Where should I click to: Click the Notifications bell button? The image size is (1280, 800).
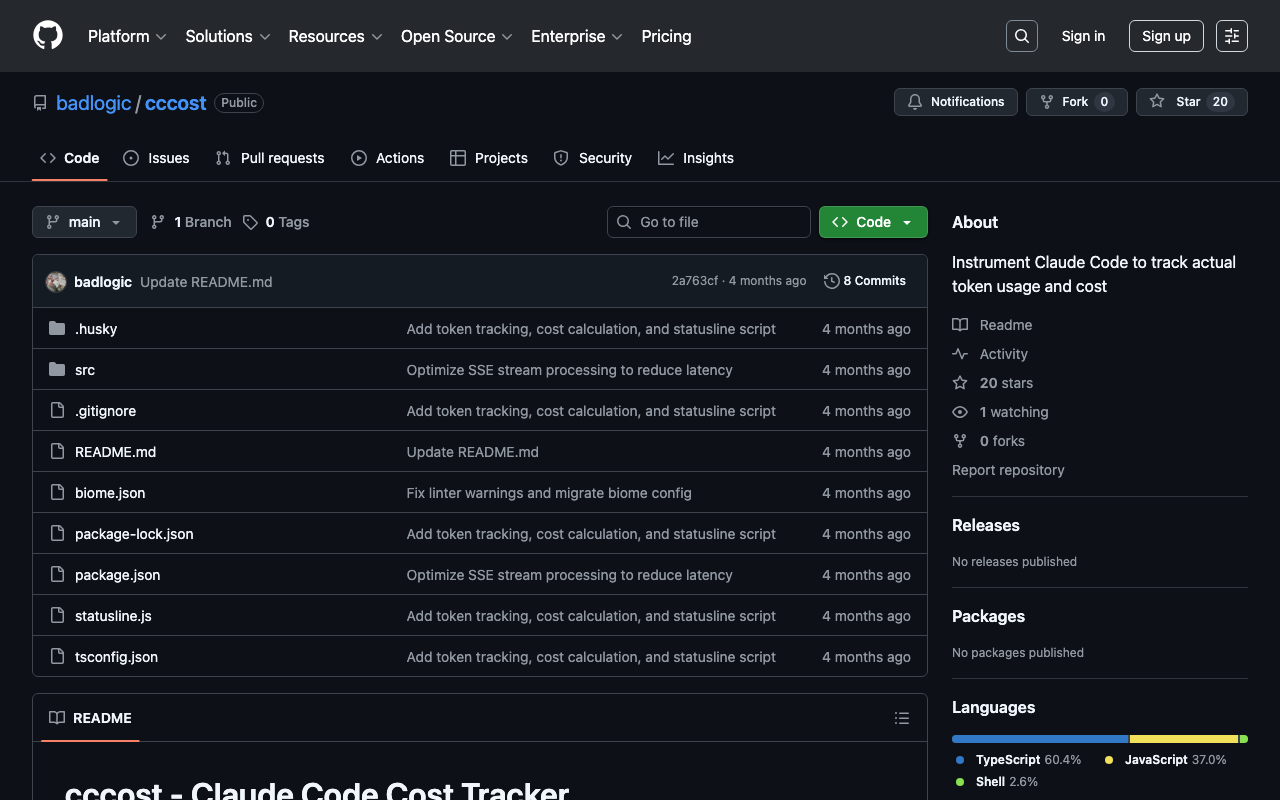coord(955,102)
